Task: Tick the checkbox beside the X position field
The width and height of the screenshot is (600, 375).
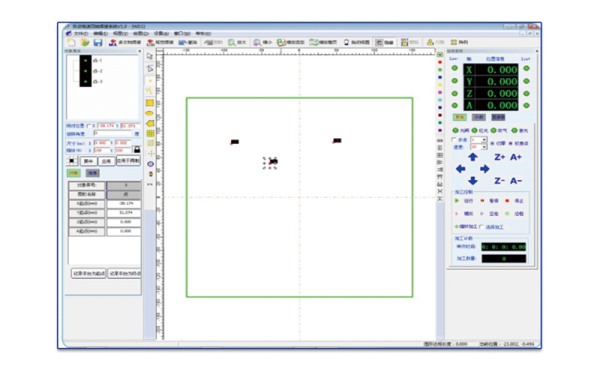Action: (89, 126)
